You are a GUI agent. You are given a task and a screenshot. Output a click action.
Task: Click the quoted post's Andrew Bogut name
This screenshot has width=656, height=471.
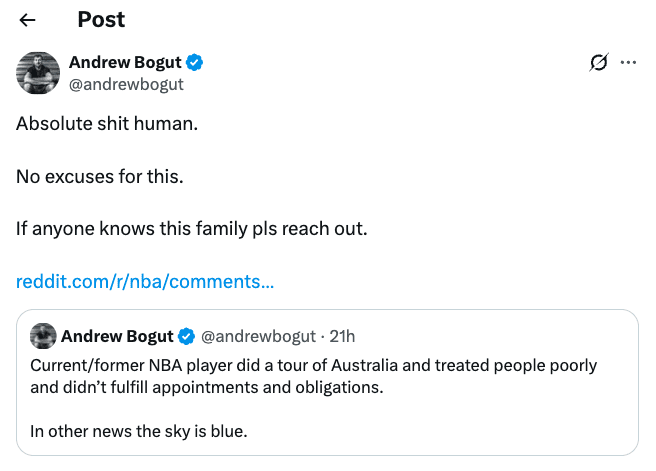[117, 336]
